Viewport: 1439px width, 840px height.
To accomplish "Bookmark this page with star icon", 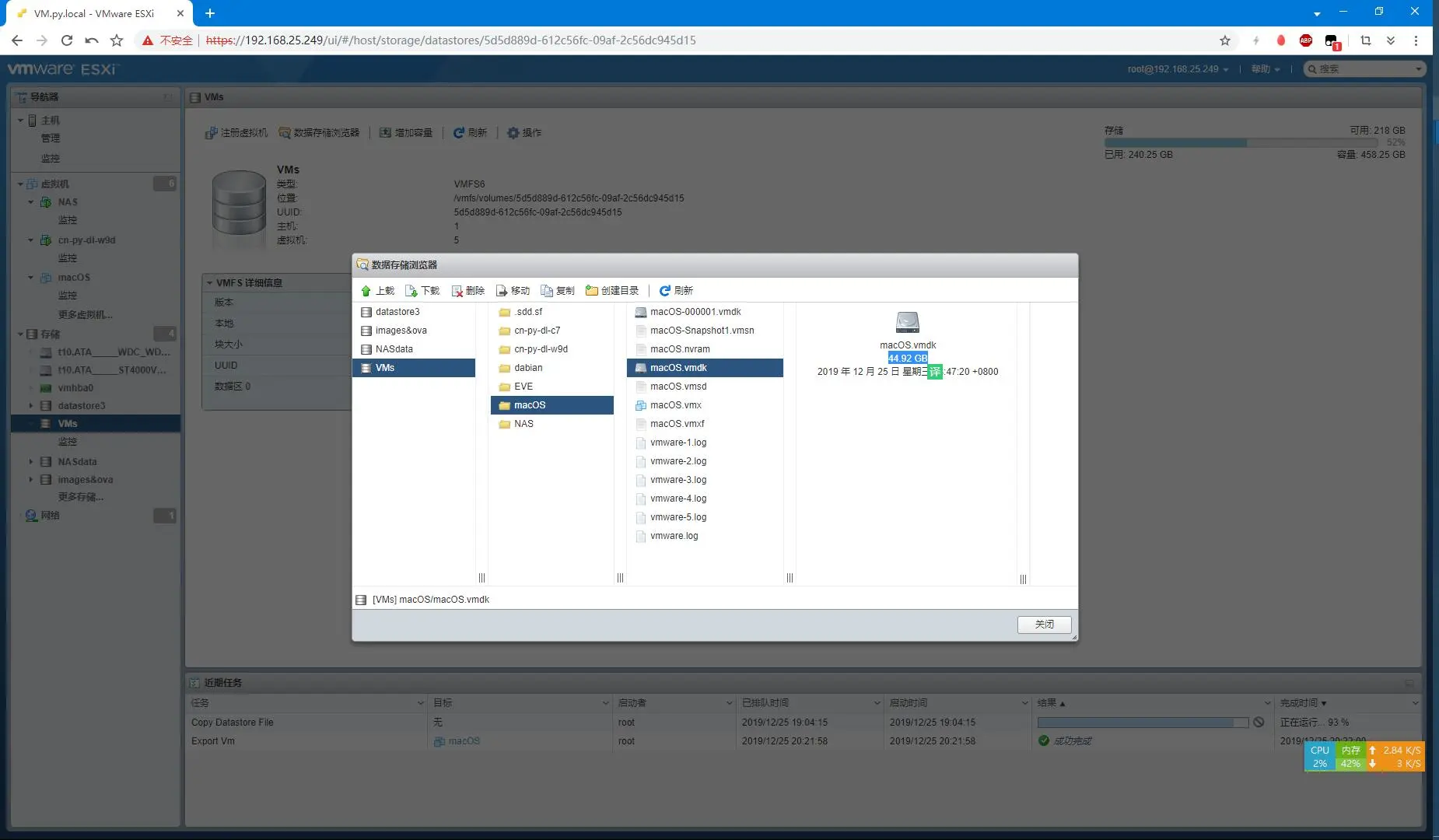I will (1225, 40).
